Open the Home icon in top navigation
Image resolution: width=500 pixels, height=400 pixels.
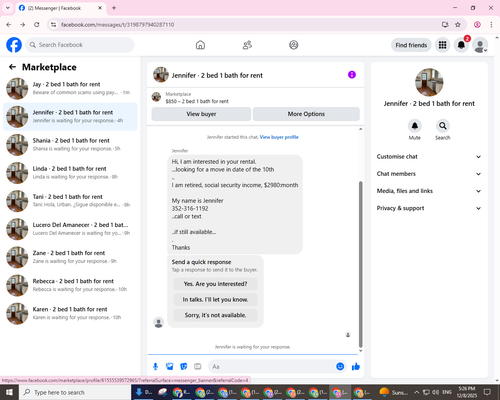pyautogui.click(x=200, y=45)
